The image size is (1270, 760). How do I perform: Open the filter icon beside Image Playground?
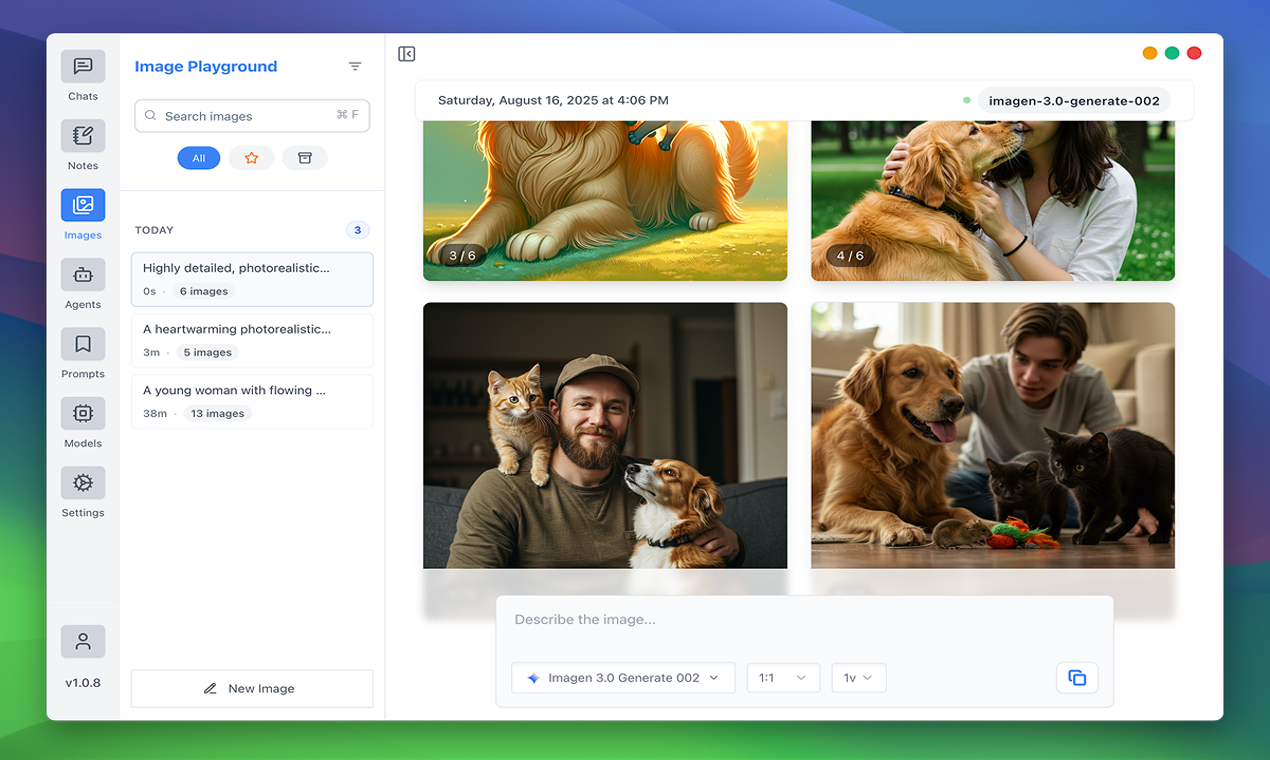pyautogui.click(x=355, y=65)
